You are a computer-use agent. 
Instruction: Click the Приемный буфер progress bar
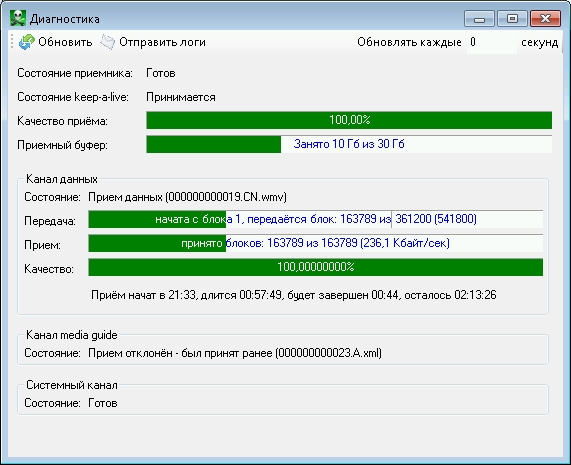[x=349, y=144]
